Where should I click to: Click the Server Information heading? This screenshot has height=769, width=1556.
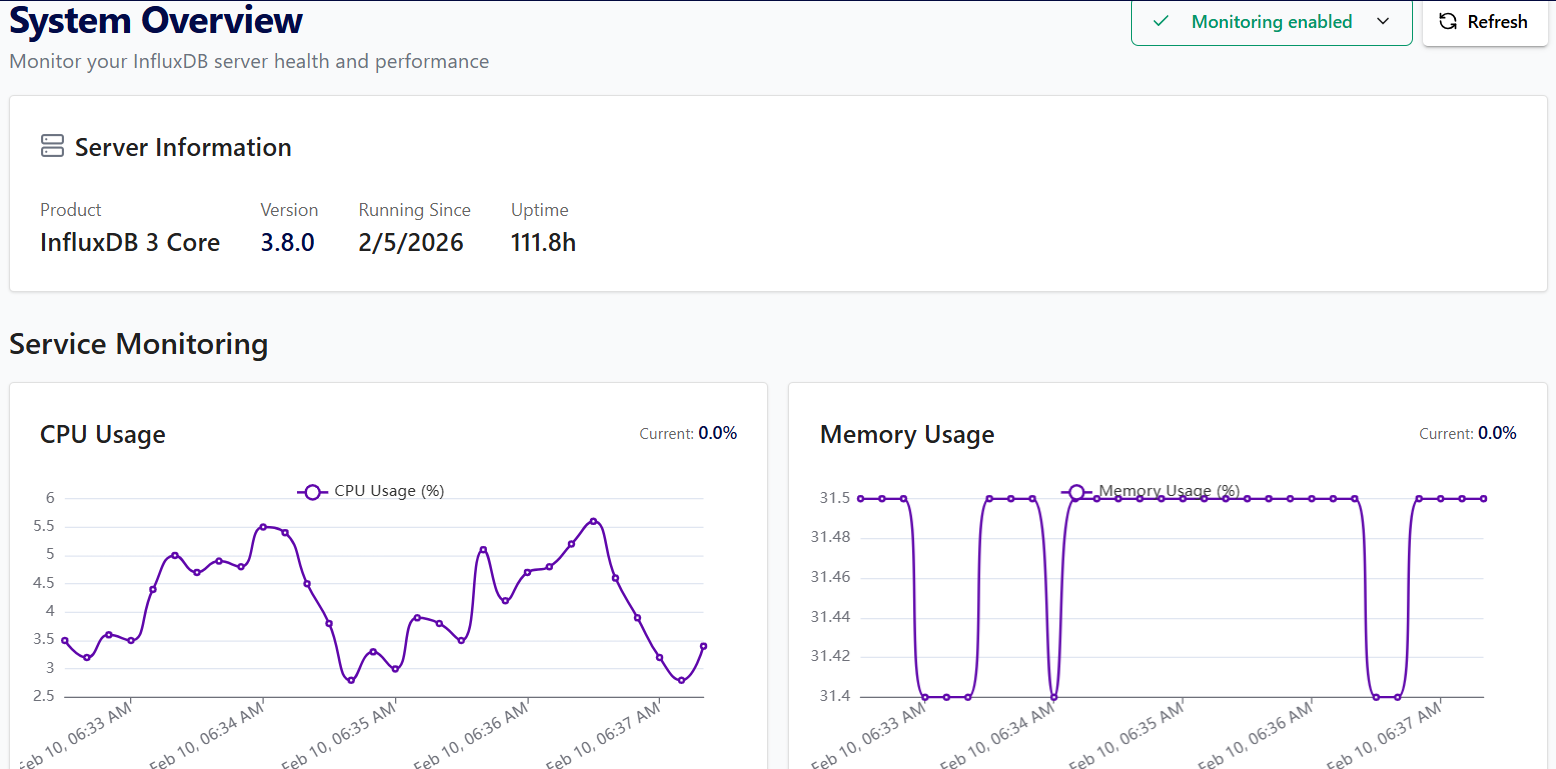[183, 147]
